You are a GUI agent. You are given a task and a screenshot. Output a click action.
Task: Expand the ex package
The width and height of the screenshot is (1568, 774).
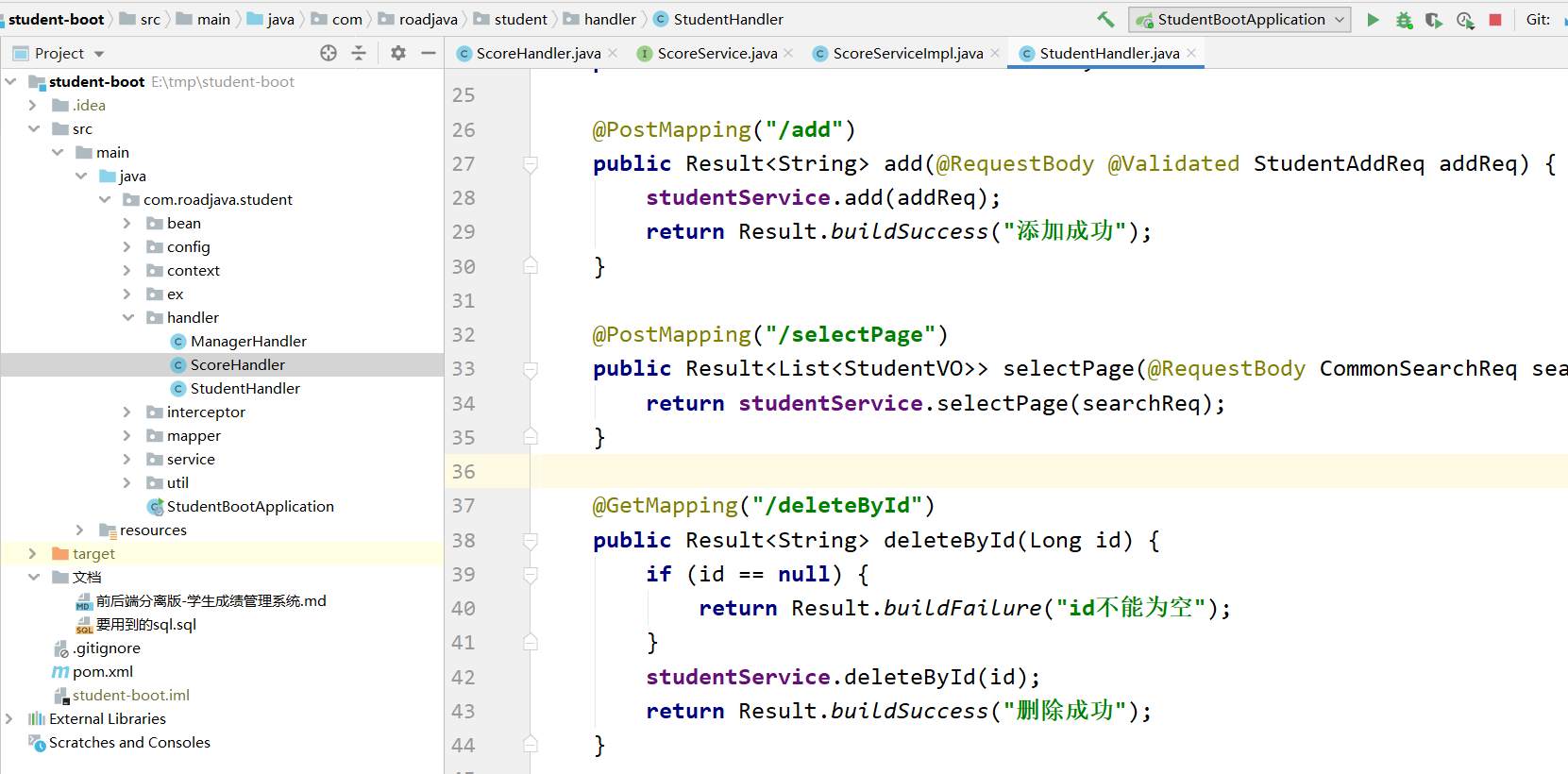tap(127, 294)
